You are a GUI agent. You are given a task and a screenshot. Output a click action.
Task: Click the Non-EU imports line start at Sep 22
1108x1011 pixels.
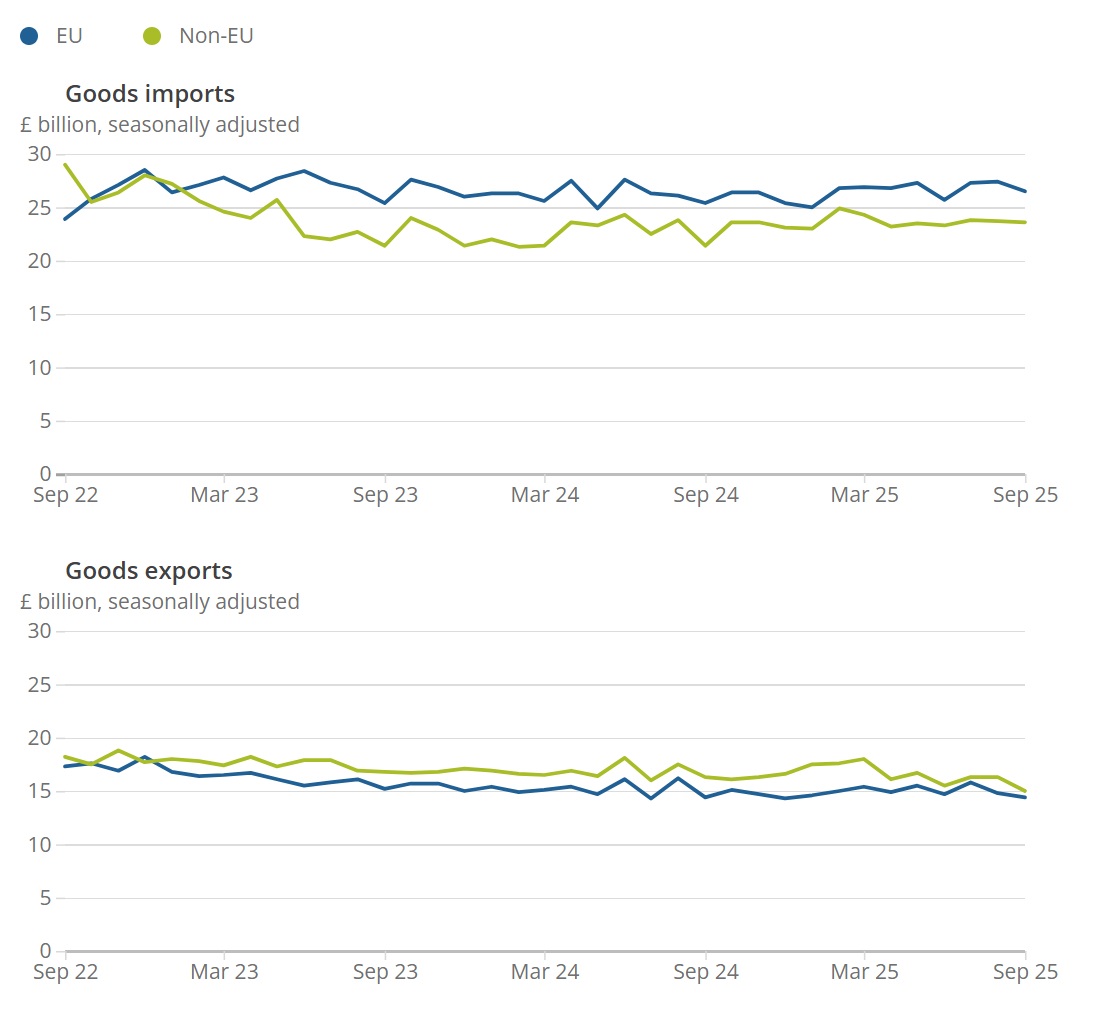[x=65, y=164]
